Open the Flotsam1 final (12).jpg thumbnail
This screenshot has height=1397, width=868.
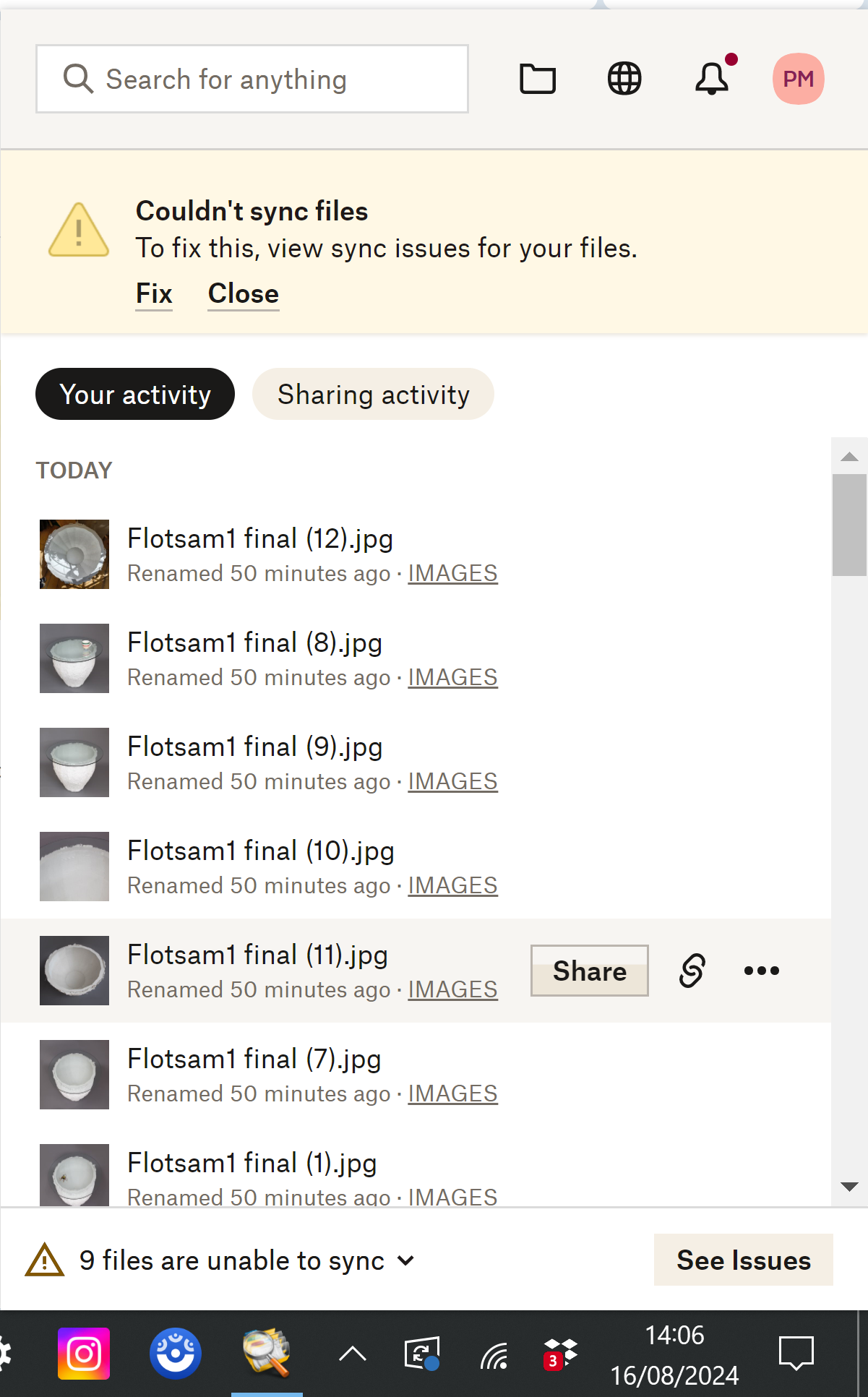coord(74,554)
